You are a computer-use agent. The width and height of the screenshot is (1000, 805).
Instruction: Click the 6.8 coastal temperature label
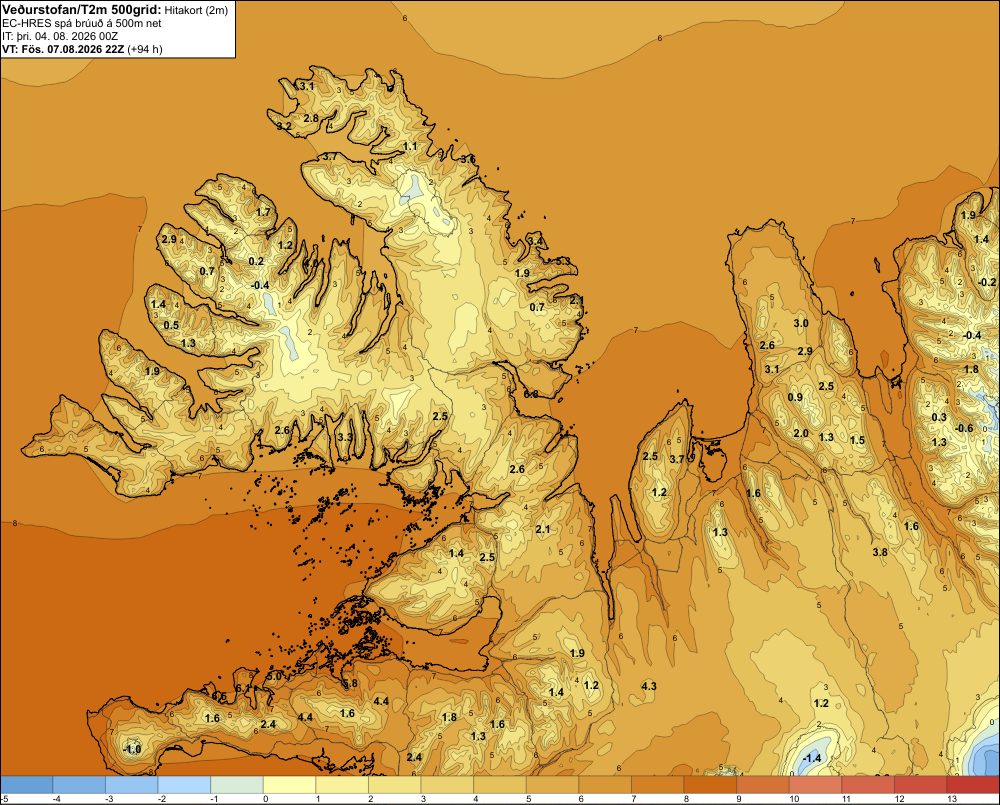point(531,394)
